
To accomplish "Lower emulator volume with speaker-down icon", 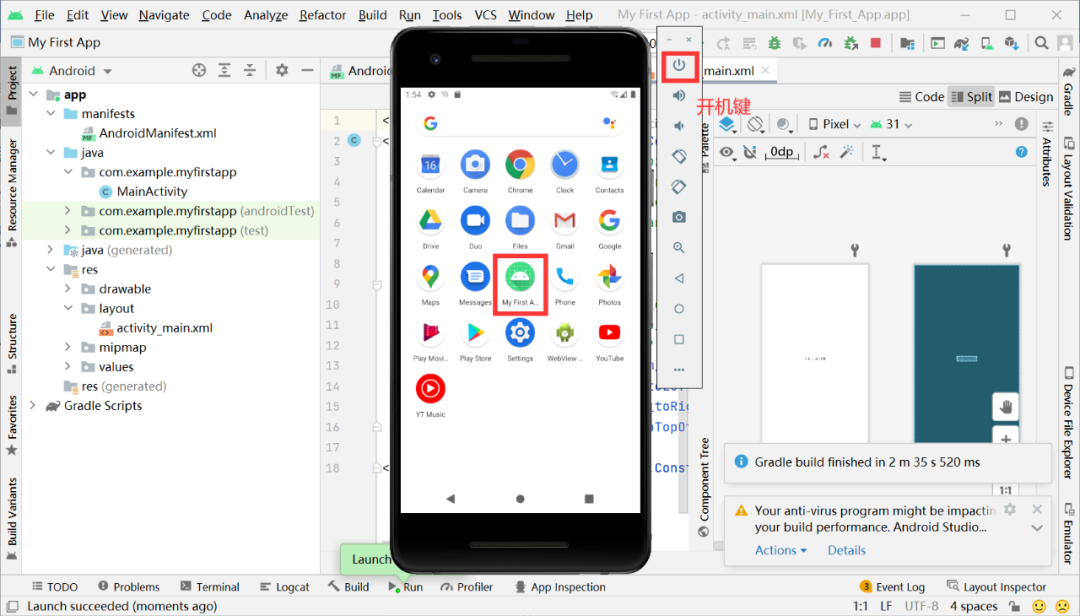I will [x=679, y=125].
